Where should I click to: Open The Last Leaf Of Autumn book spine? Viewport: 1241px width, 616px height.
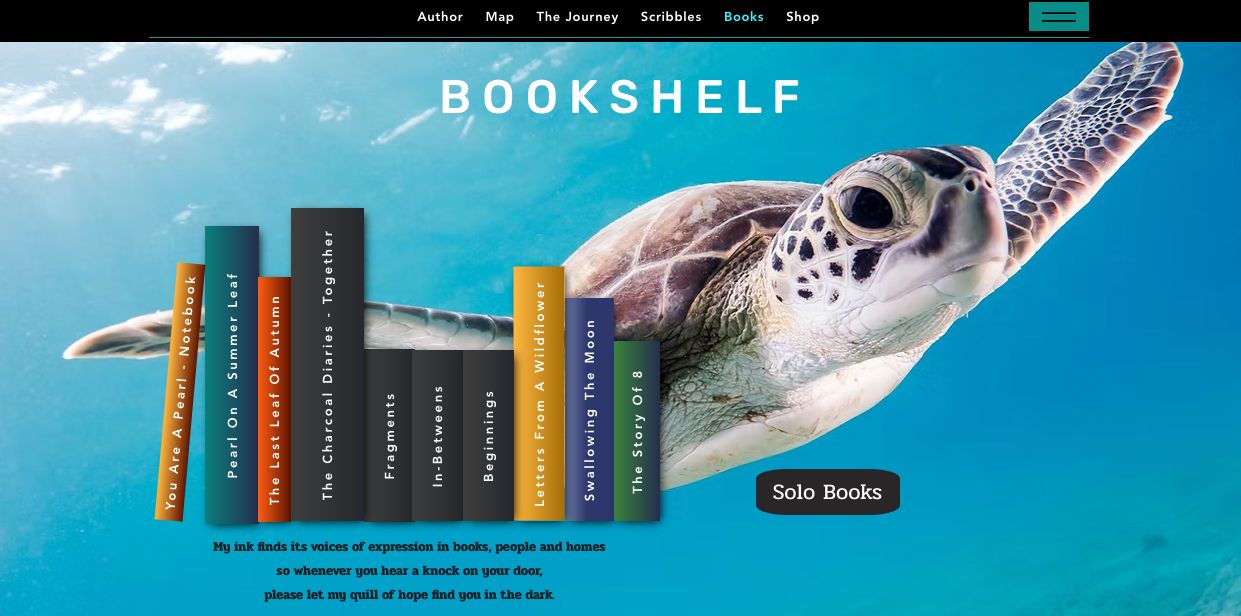click(274, 399)
